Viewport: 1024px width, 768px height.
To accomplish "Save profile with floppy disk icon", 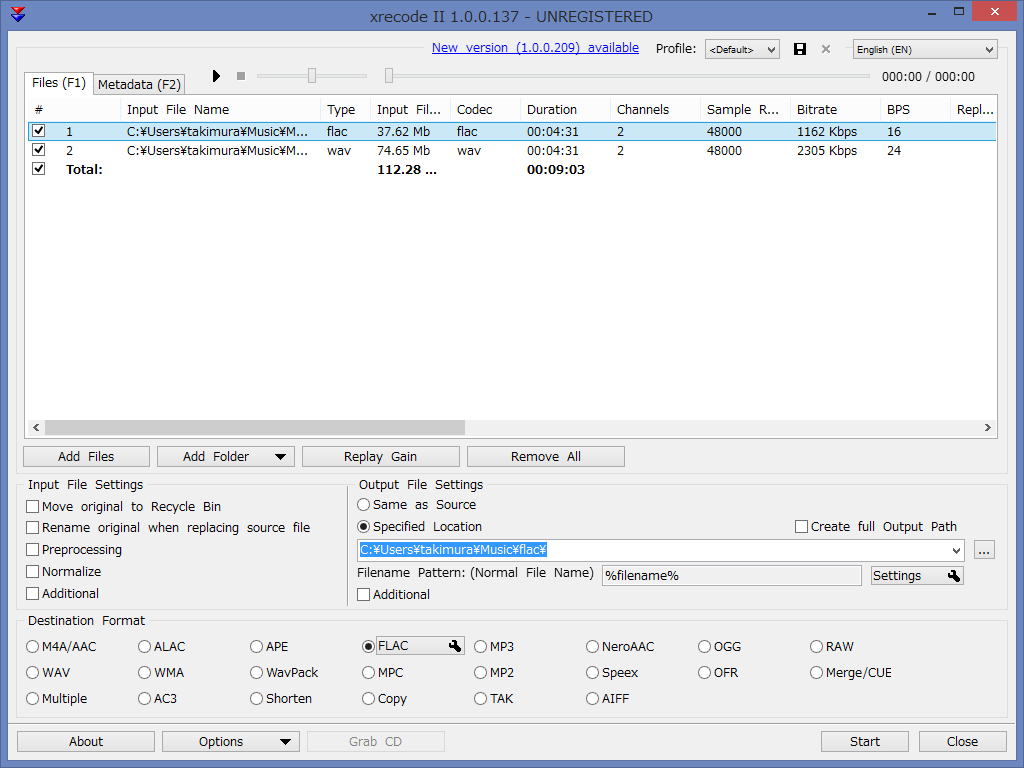I will (x=799, y=49).
